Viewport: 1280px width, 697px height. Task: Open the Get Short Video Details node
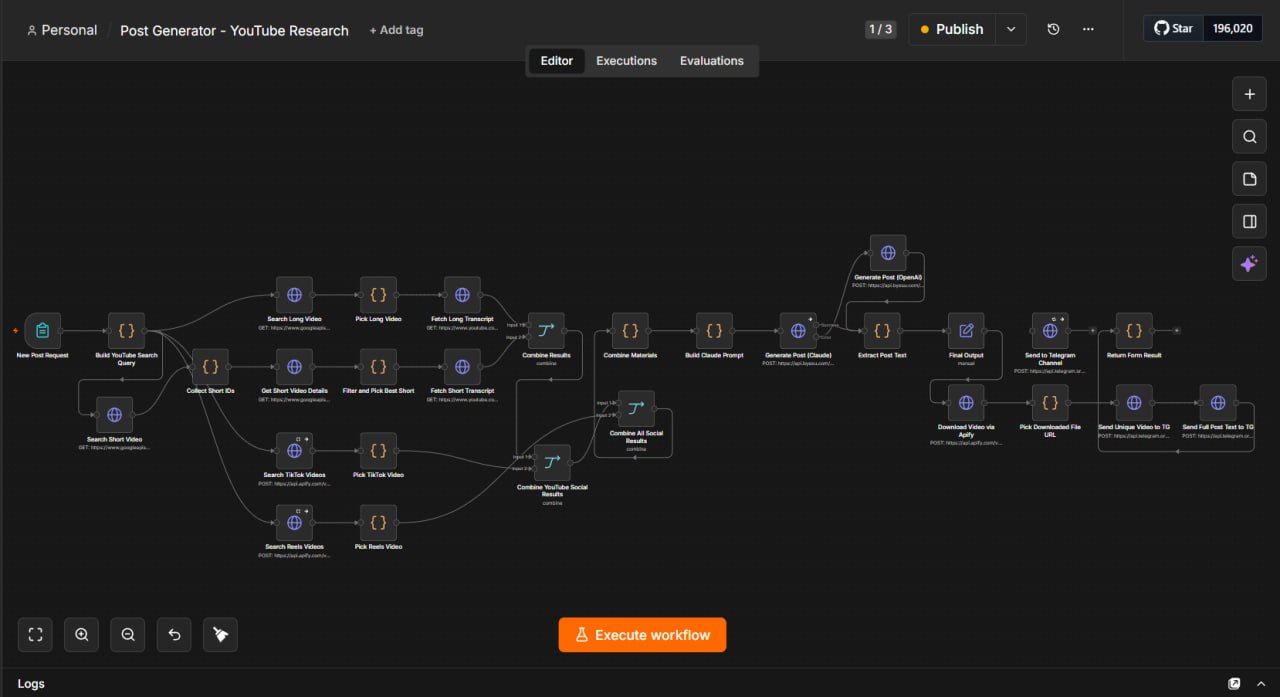[x=294, y=367]
